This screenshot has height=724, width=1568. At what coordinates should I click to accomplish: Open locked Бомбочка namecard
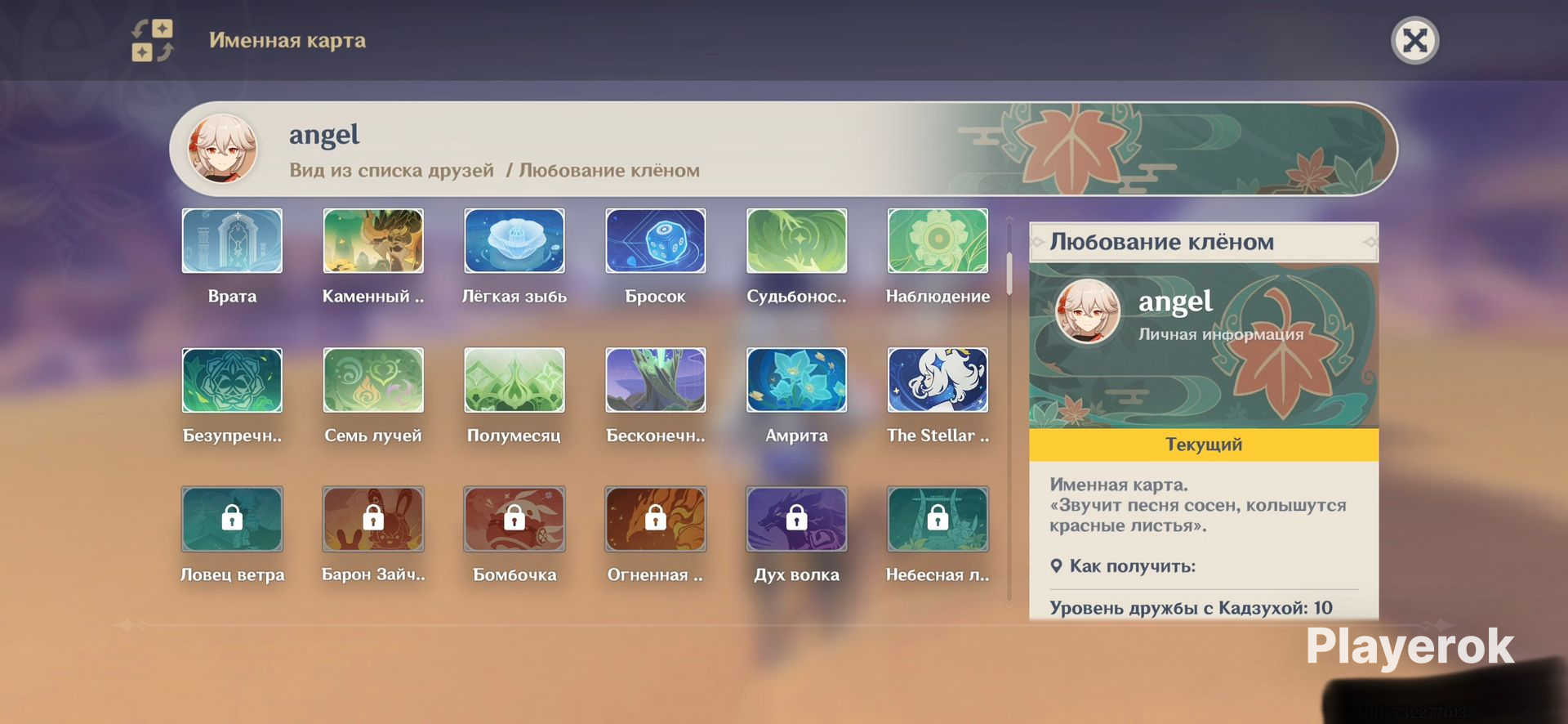pos(514,519)
